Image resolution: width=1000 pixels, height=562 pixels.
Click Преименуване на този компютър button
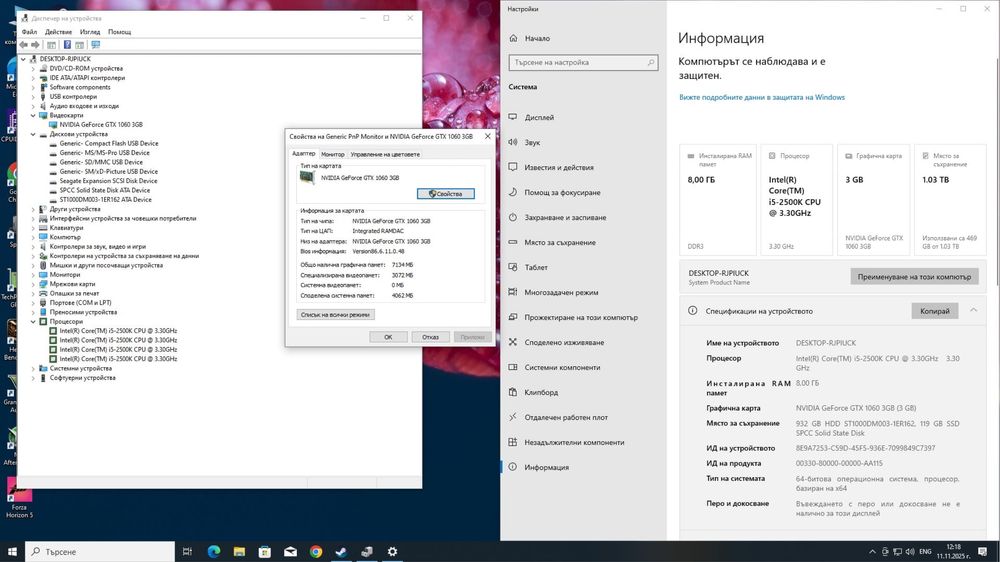pyautogui.click(x=914, y=277)
